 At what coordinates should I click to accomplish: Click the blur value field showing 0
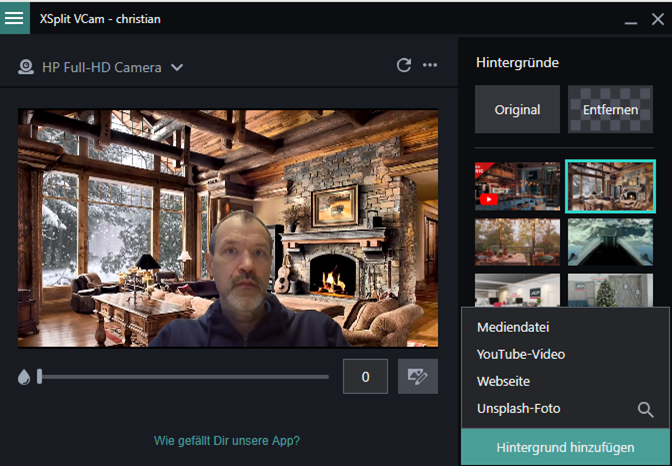(x=365, y=376)
